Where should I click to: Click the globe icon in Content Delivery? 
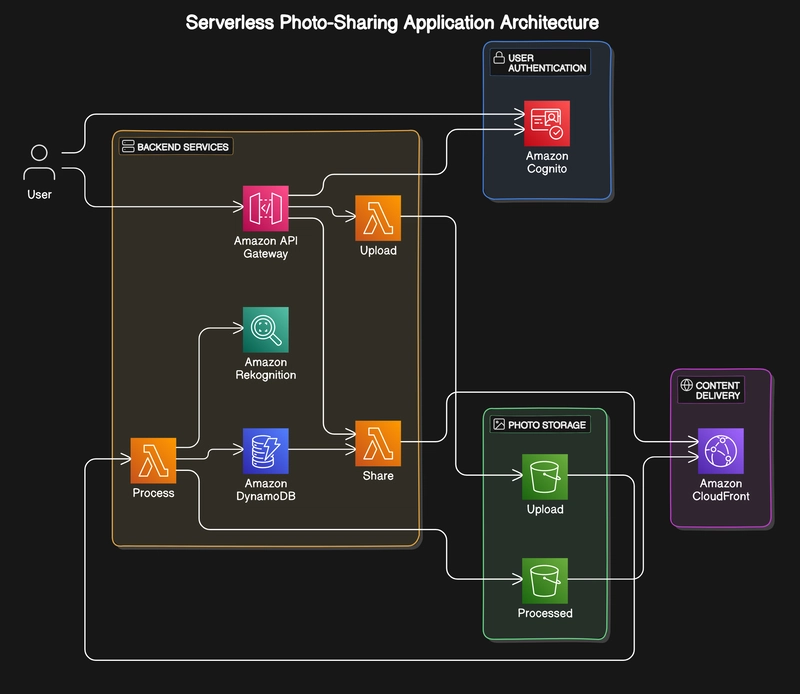(687, 385)
